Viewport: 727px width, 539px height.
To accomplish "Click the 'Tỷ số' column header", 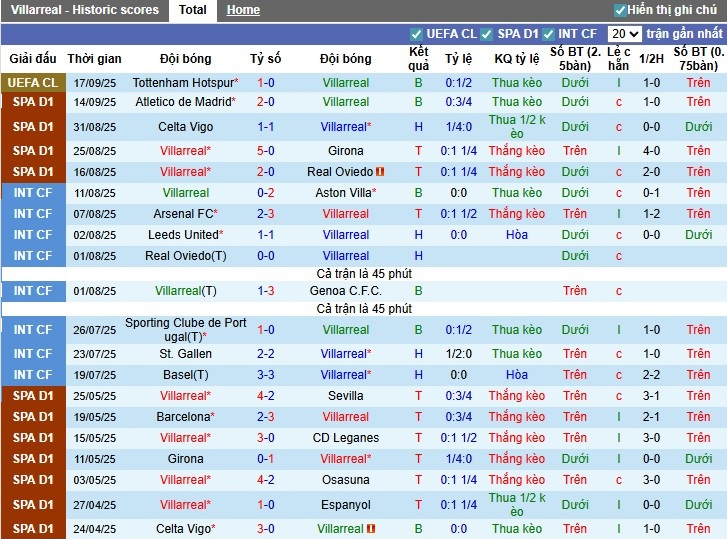I will click(x=266, y=59).
